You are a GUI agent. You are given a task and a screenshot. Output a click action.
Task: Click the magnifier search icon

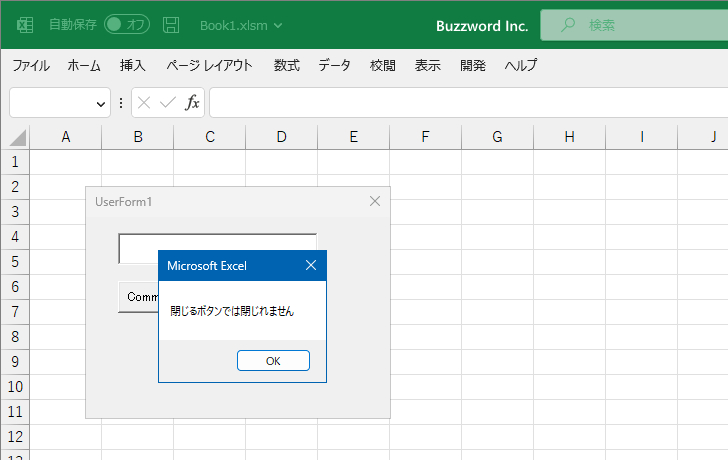pyautogui.click(x=567, y=25)
